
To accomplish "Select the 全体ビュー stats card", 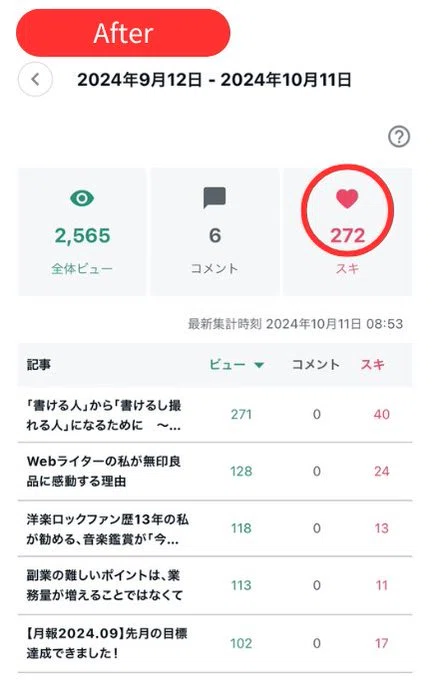I will [x=82, y=232].
